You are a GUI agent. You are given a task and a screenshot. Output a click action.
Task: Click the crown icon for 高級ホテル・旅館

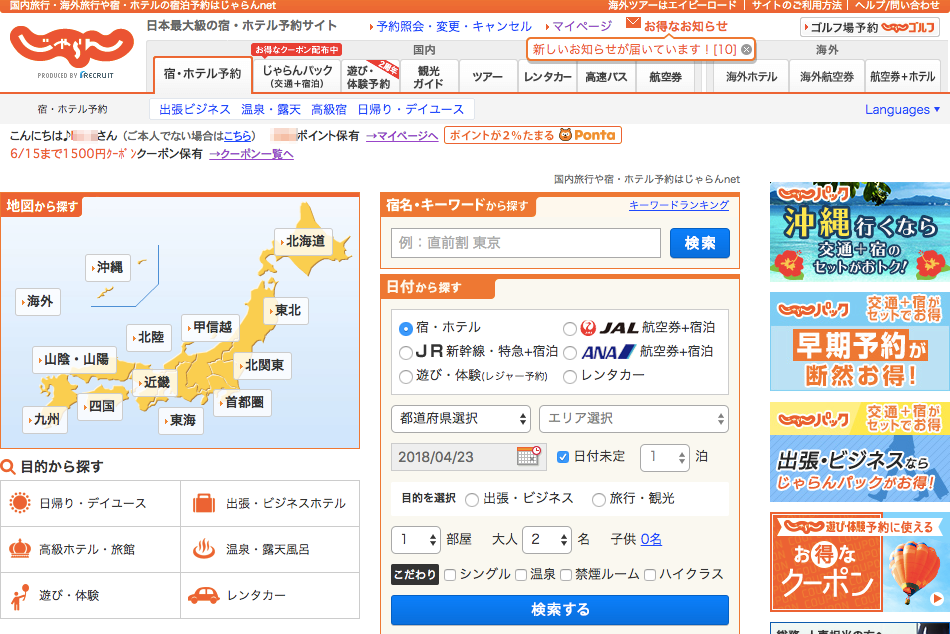coord(20,549)
